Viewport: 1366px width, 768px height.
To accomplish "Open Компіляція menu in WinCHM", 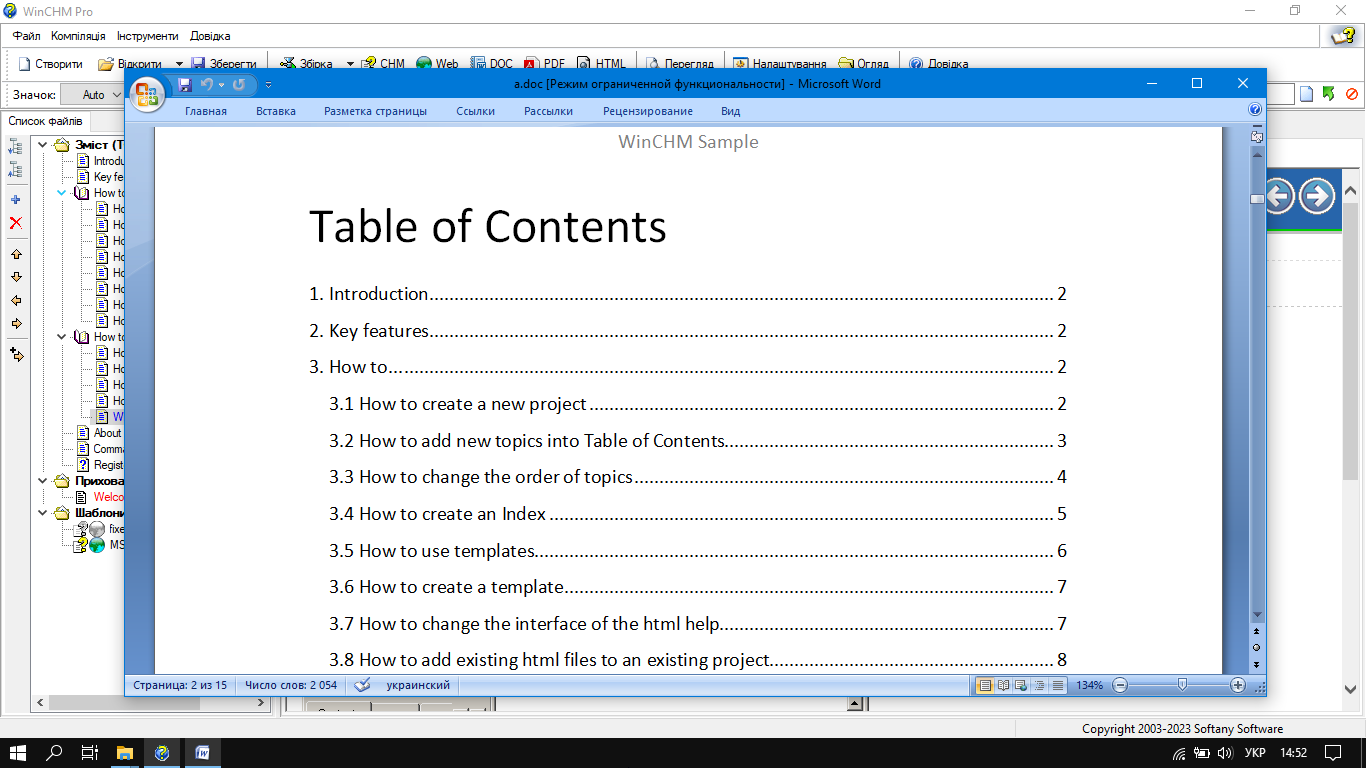I will [78, 36].
